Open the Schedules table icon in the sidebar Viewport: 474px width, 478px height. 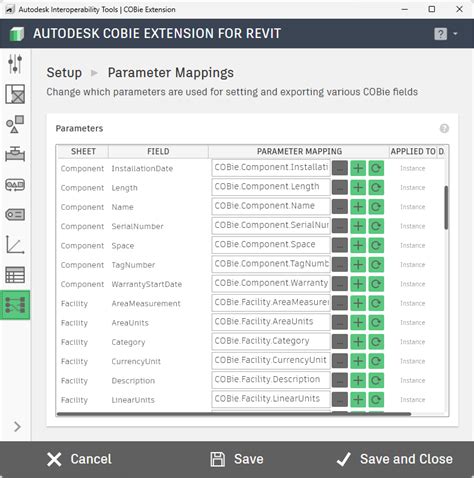click(15, 275)
